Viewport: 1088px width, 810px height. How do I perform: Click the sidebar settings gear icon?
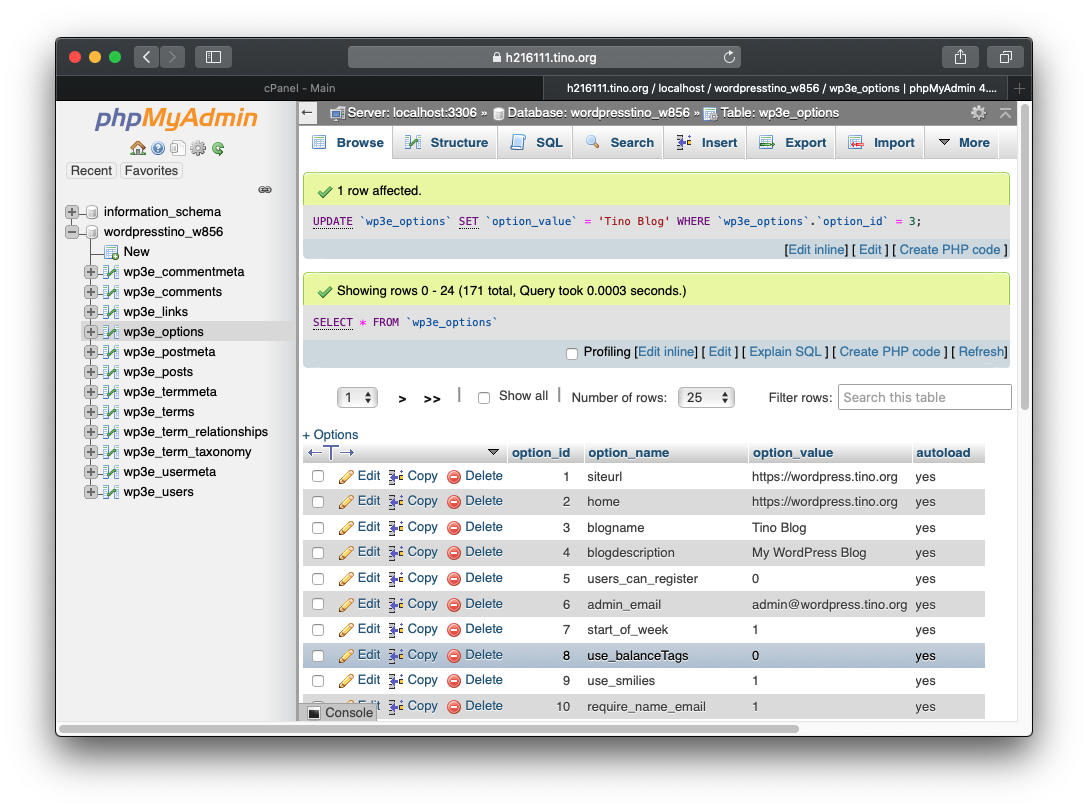[198, 148]
